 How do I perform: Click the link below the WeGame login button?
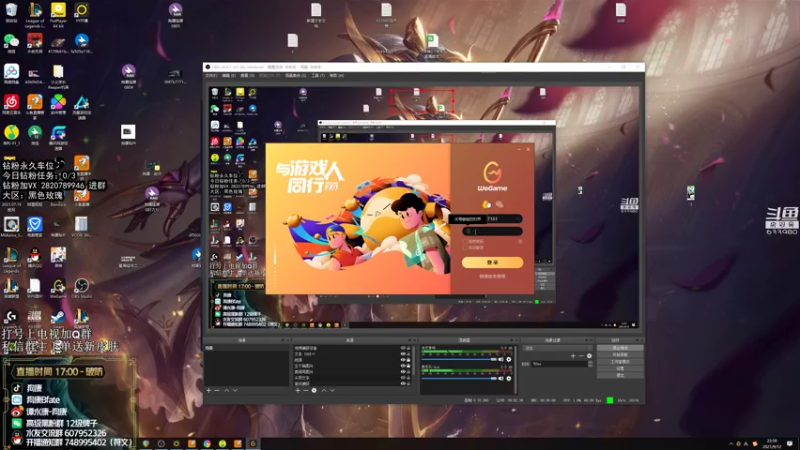[492, 276]
